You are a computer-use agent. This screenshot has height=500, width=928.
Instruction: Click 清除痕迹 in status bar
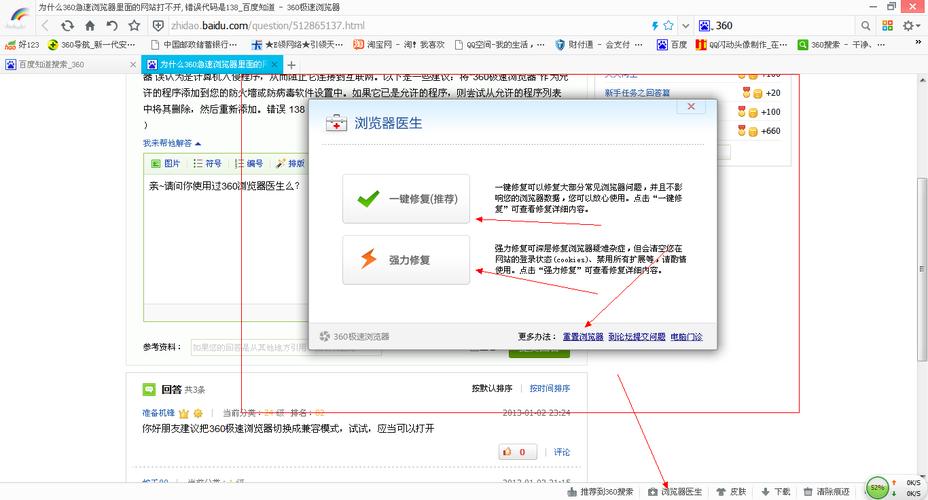[x=827, y=492]
